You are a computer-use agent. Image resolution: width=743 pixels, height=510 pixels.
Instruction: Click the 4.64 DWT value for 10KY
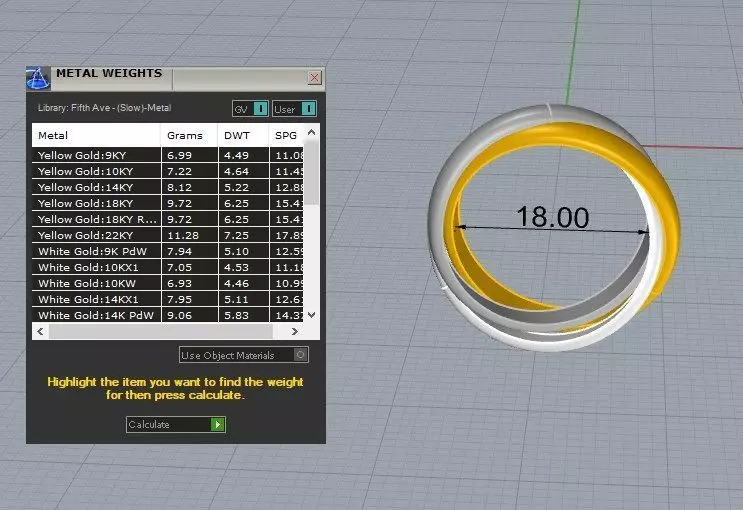(236, 172)
